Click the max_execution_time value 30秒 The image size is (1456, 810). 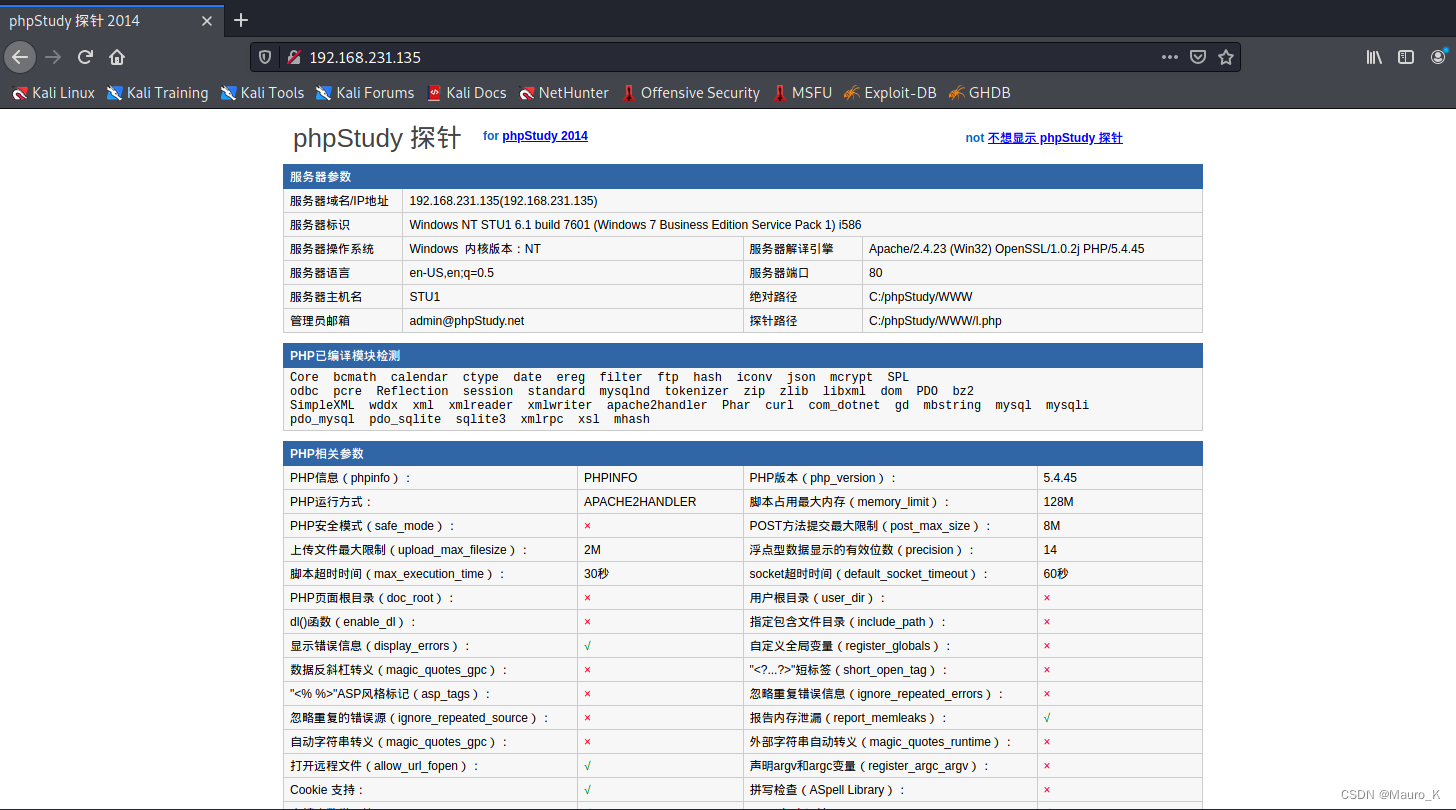click(597, 574)
